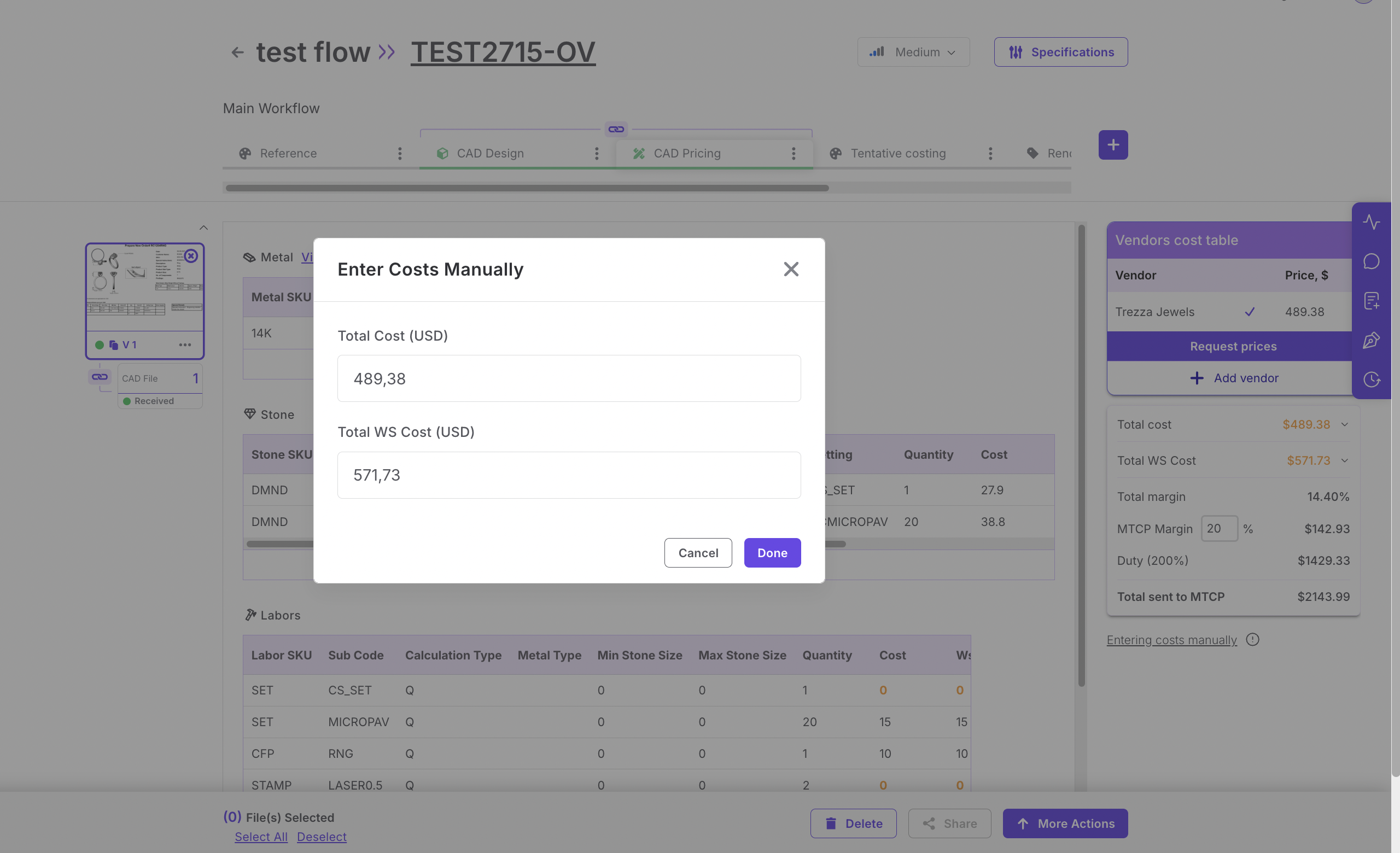
Task: Select the pen tool icon in sidebar
Action: pyautogui.click(x=1371, y=340)
